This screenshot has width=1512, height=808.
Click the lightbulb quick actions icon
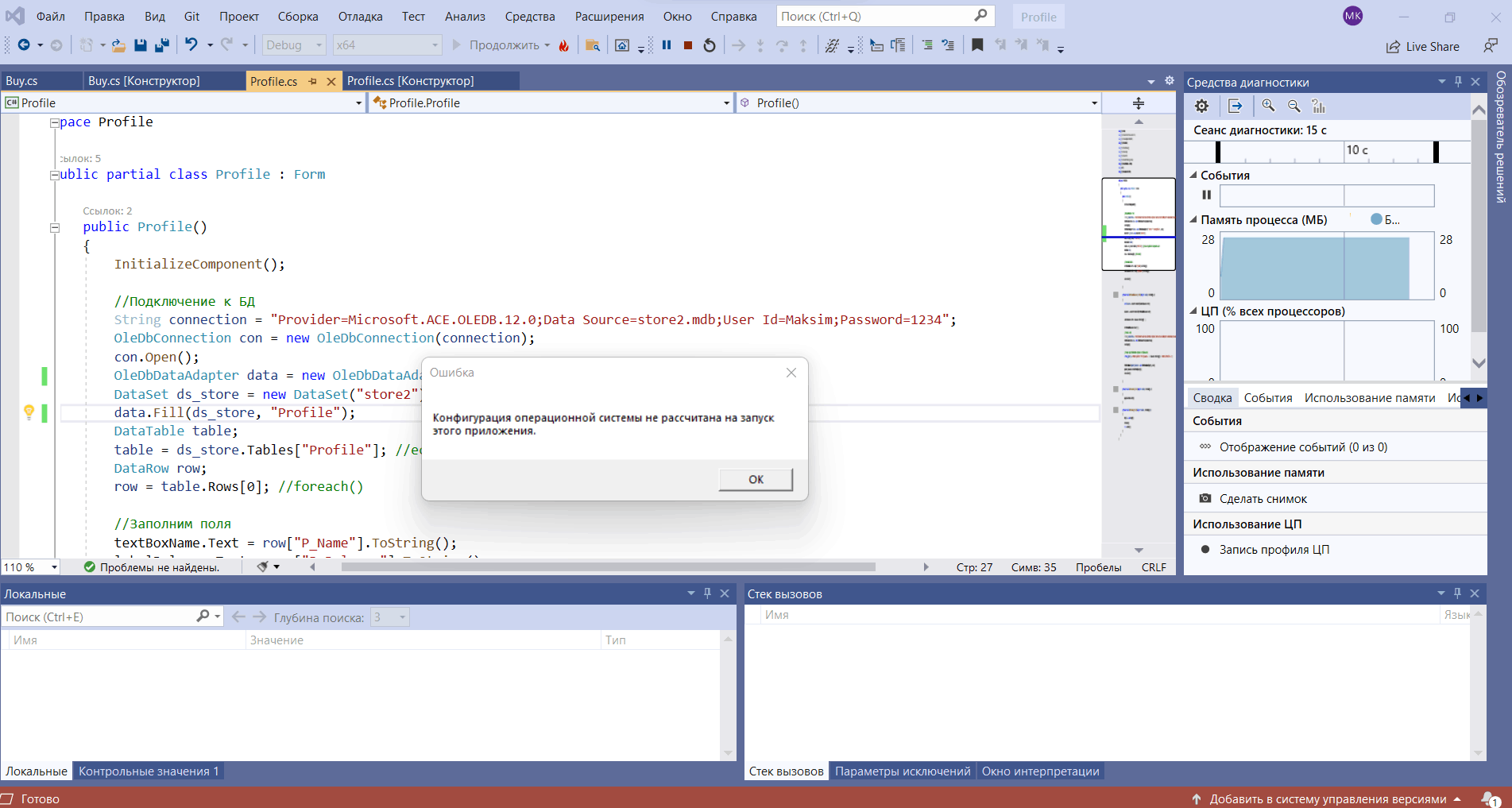click(29, 412)
